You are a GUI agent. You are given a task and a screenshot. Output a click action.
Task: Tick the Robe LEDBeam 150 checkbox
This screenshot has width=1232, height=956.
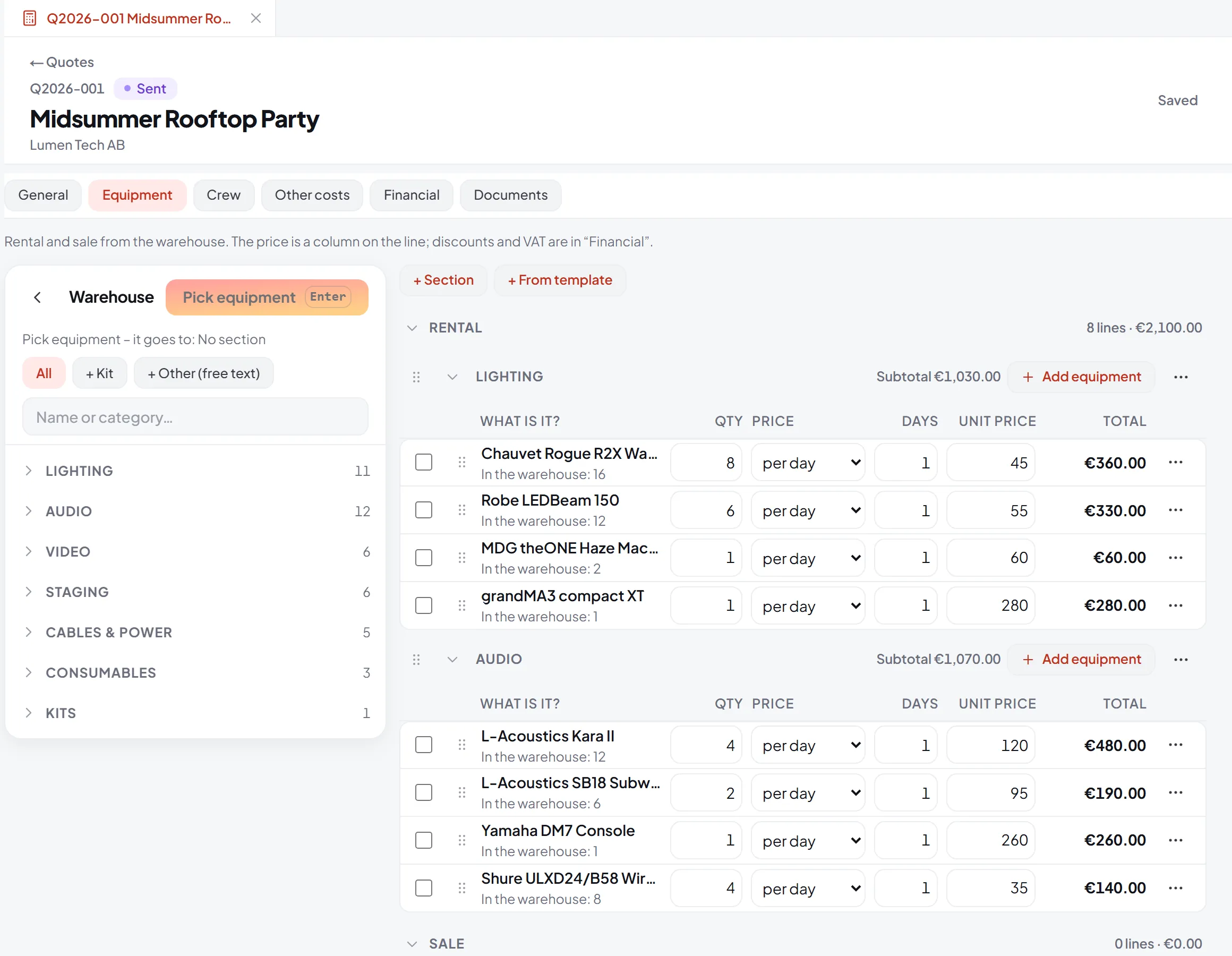click(424, 510)
